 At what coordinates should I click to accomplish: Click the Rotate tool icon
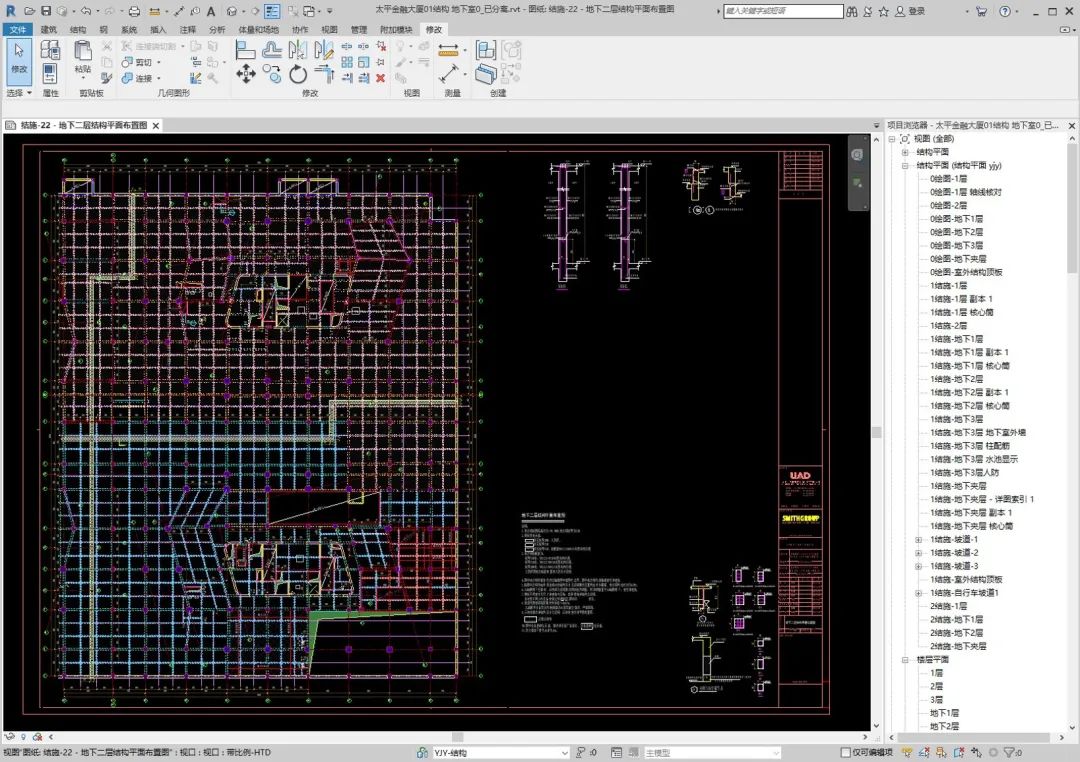tap(298, 74)
